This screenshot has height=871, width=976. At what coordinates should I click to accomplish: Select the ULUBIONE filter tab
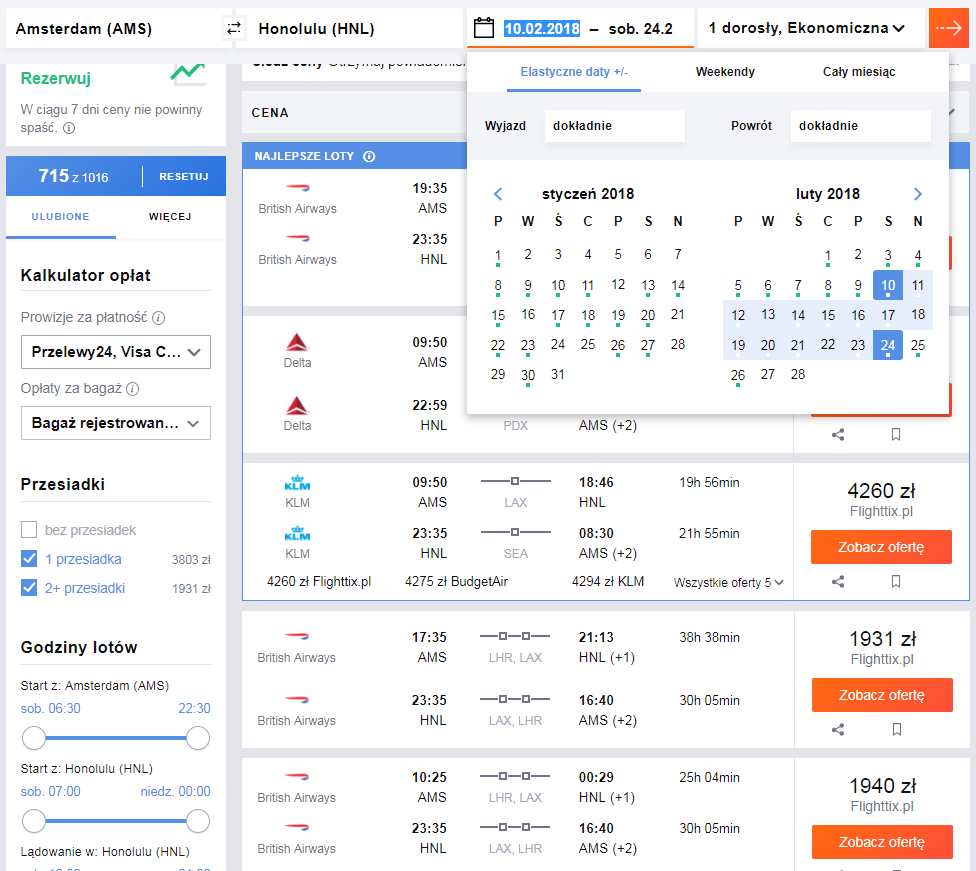(60, 217)
